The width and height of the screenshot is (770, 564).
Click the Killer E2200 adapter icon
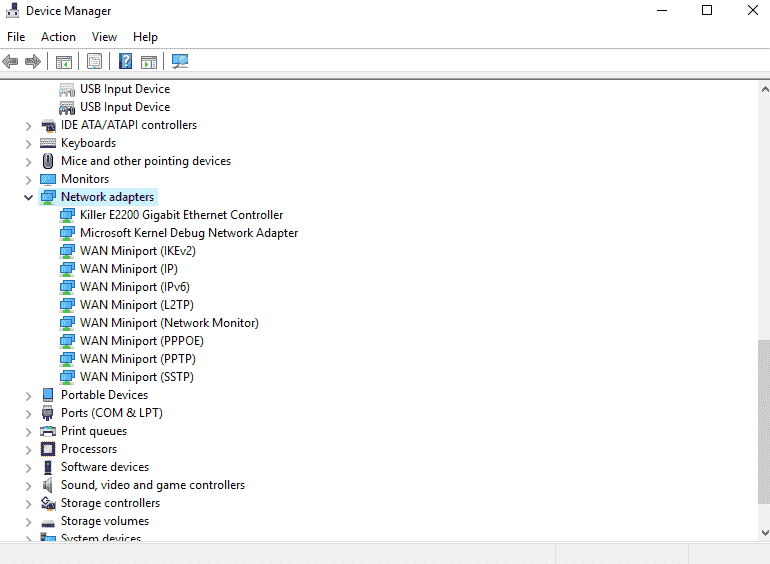67,215
